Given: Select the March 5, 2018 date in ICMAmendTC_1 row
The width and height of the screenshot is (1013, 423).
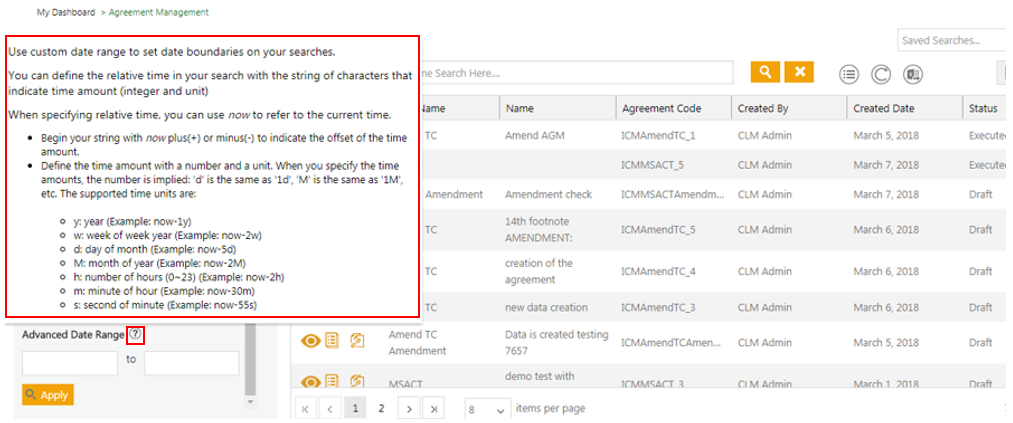Looking at the screenshot, I should tap(885, 136).
